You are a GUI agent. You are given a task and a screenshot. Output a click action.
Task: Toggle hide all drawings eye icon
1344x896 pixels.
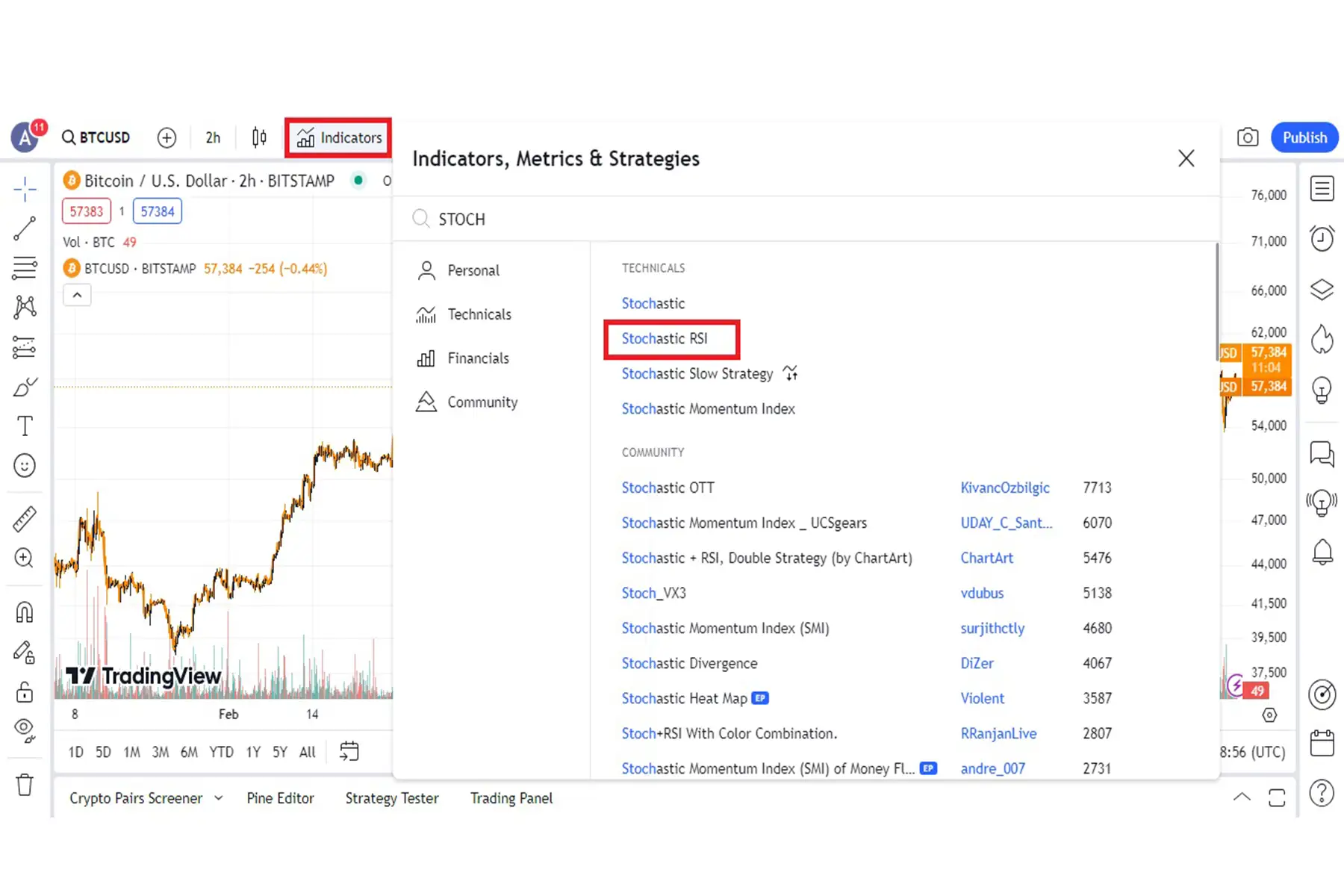25,731
